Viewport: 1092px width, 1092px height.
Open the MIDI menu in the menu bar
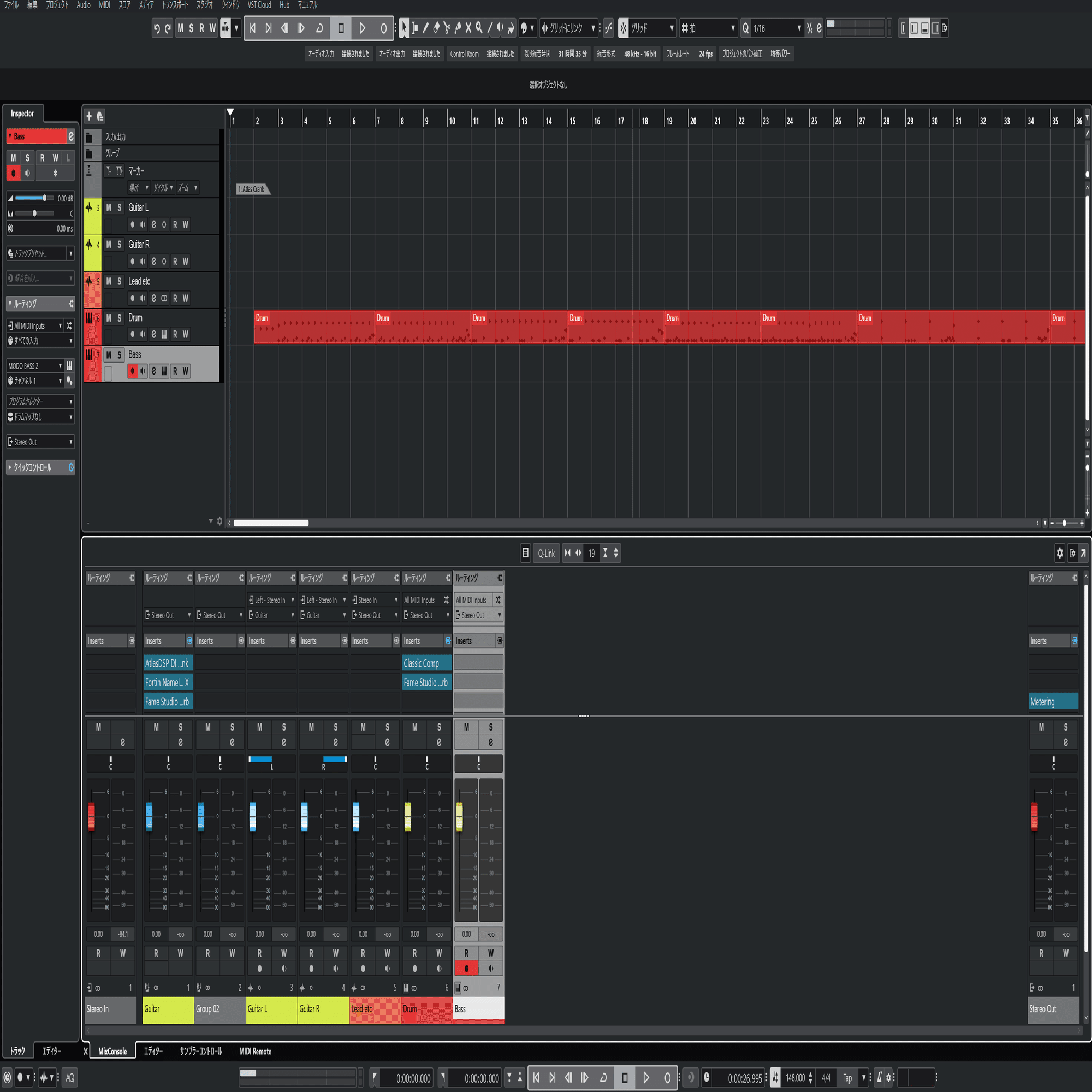point(104,5)
